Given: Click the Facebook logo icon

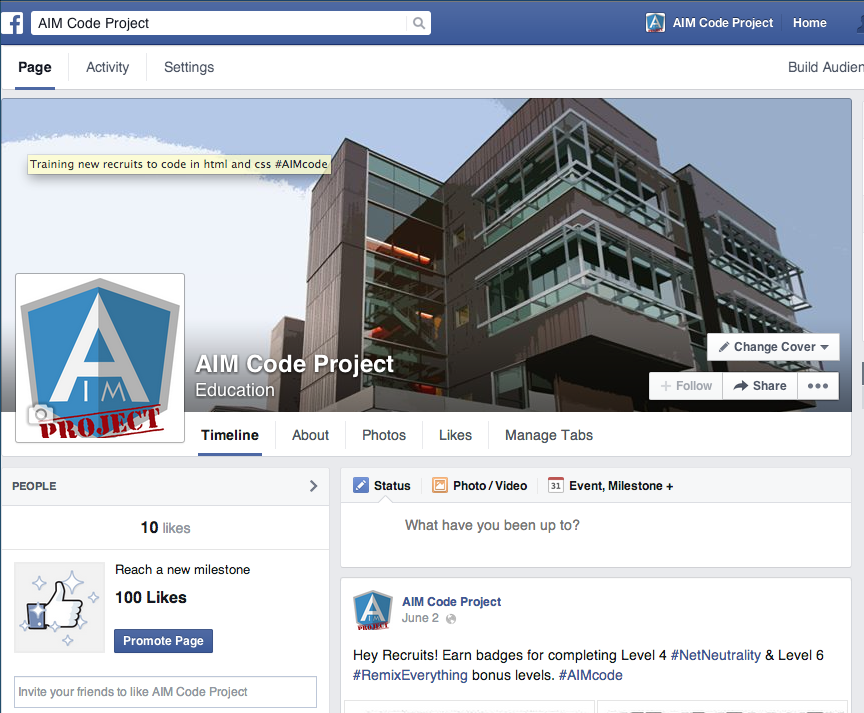Looking at the screenshot, I should click(x=12, y=23).
